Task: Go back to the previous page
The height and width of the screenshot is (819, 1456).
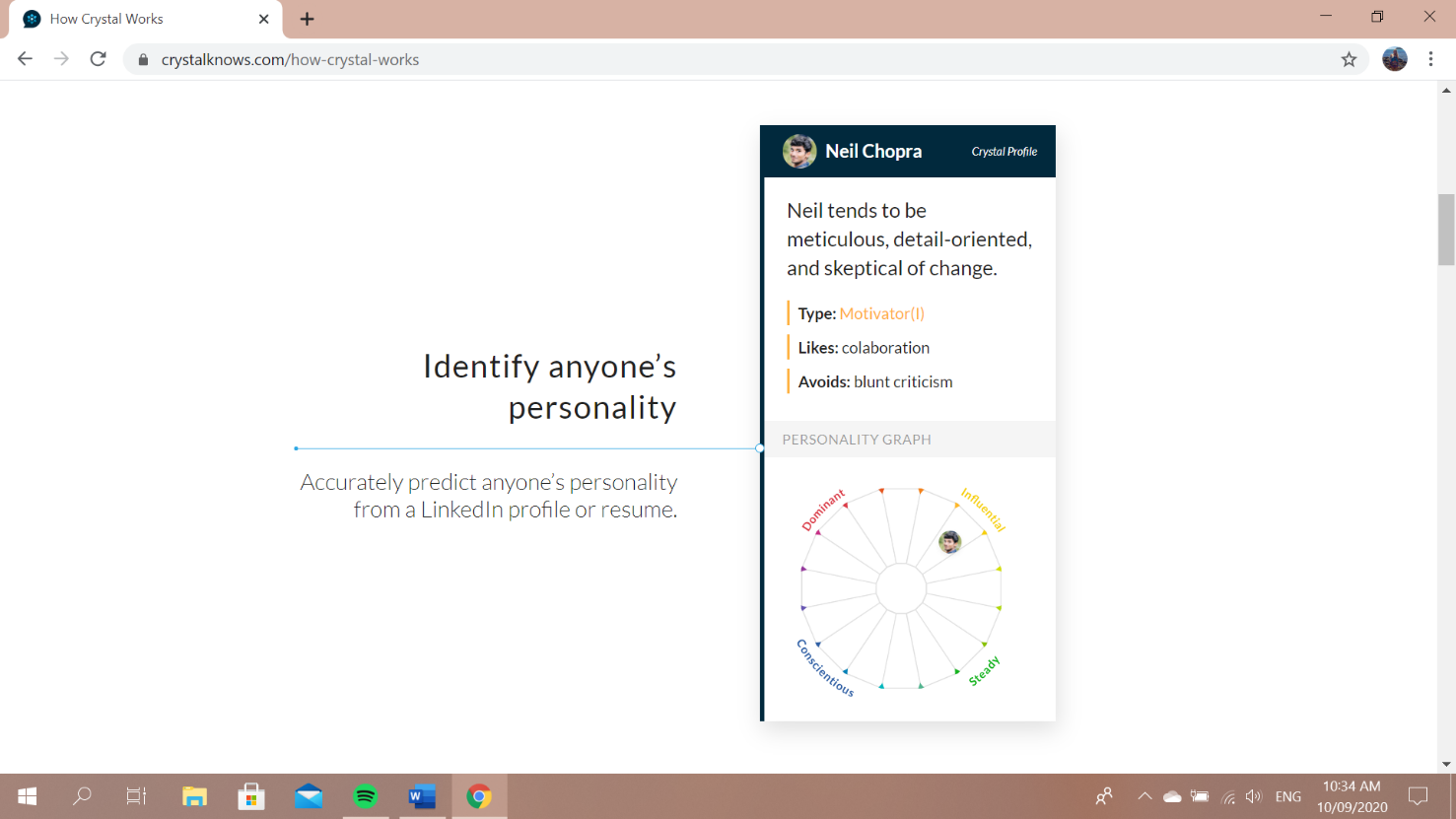Action: point(25,59)
